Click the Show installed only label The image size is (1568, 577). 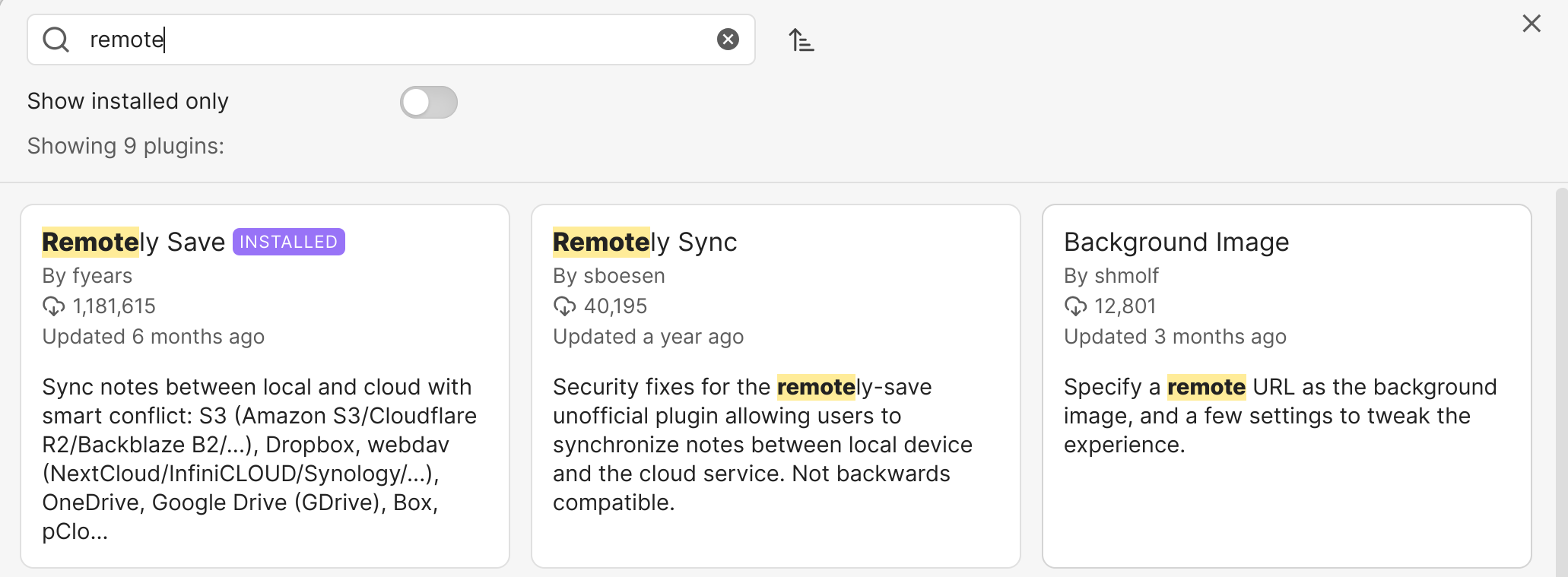pos(128,101)
